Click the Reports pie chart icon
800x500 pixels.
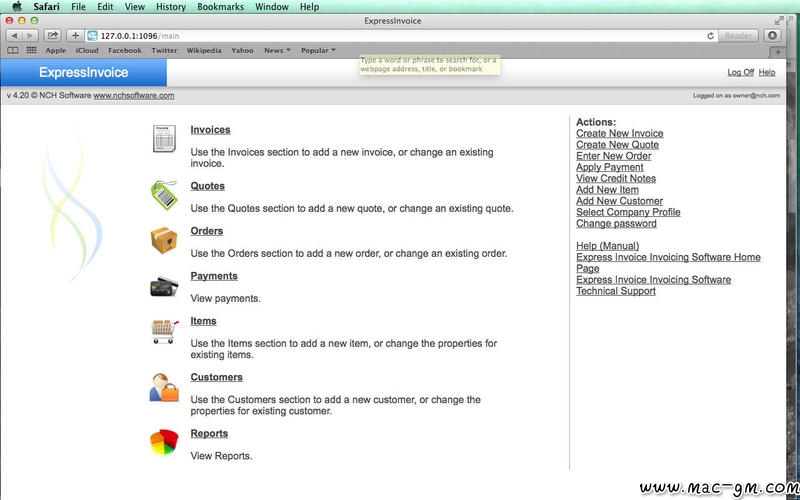point(164,442)
